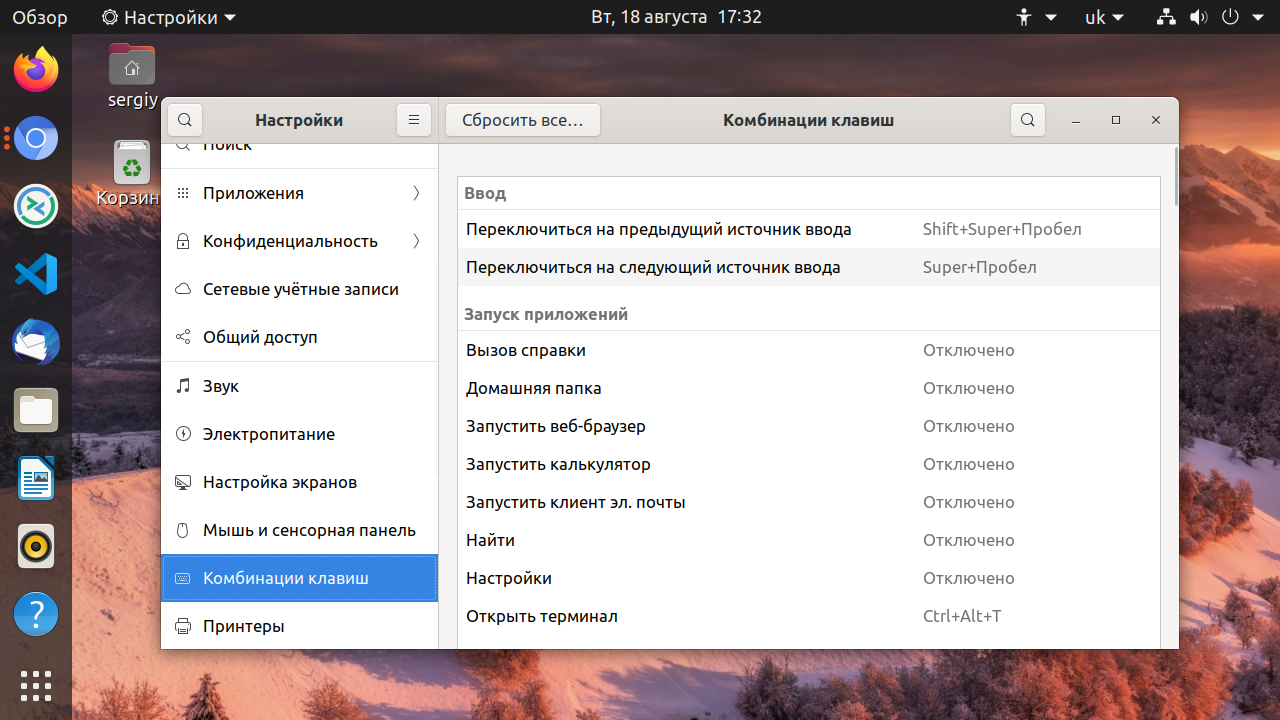Screen dimensions: 1280x720
Task: Open the Настройки app menu in top bar
Action: pyautogui.click(x=169, y=17)
